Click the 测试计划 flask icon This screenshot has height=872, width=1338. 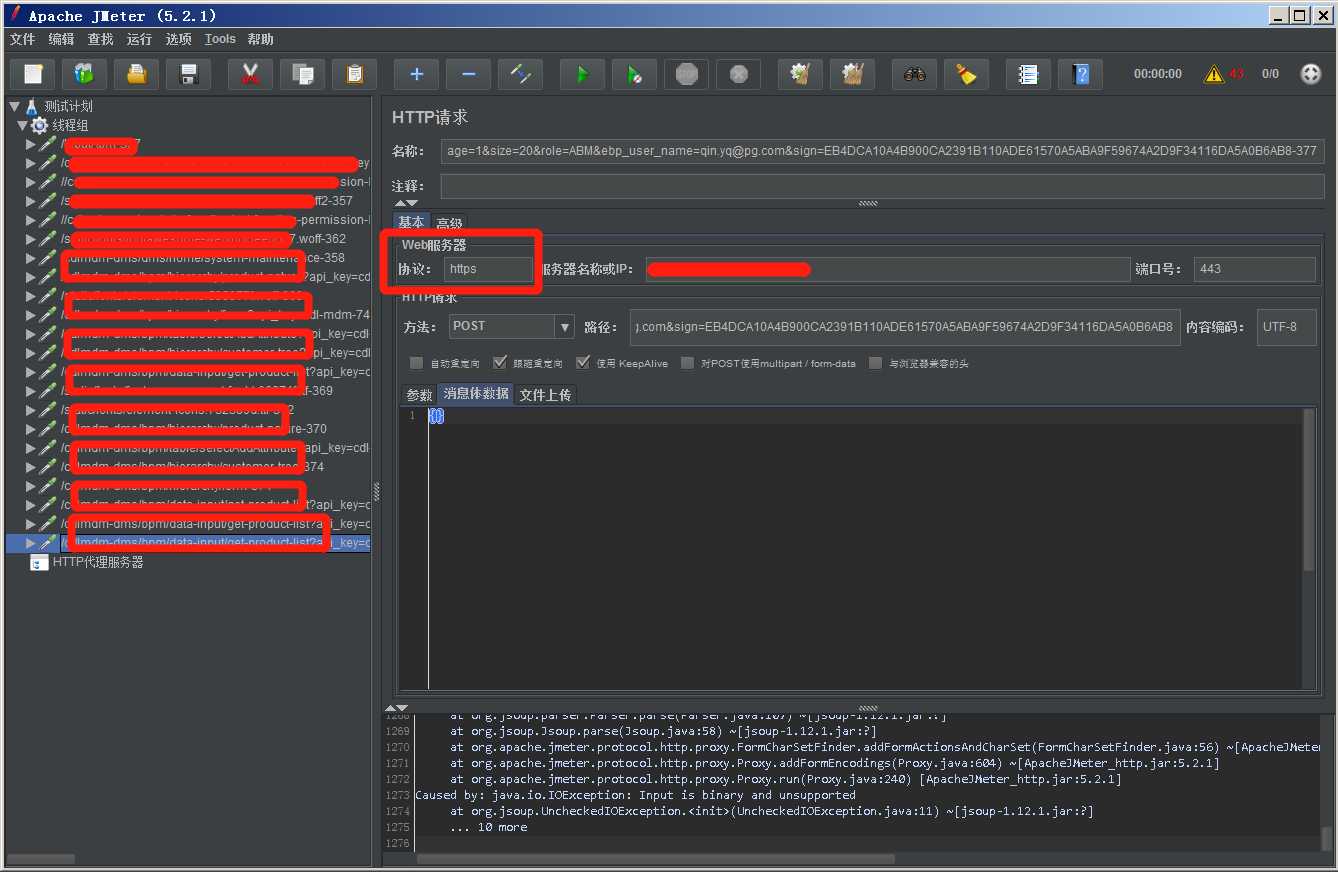coord(32,106)
